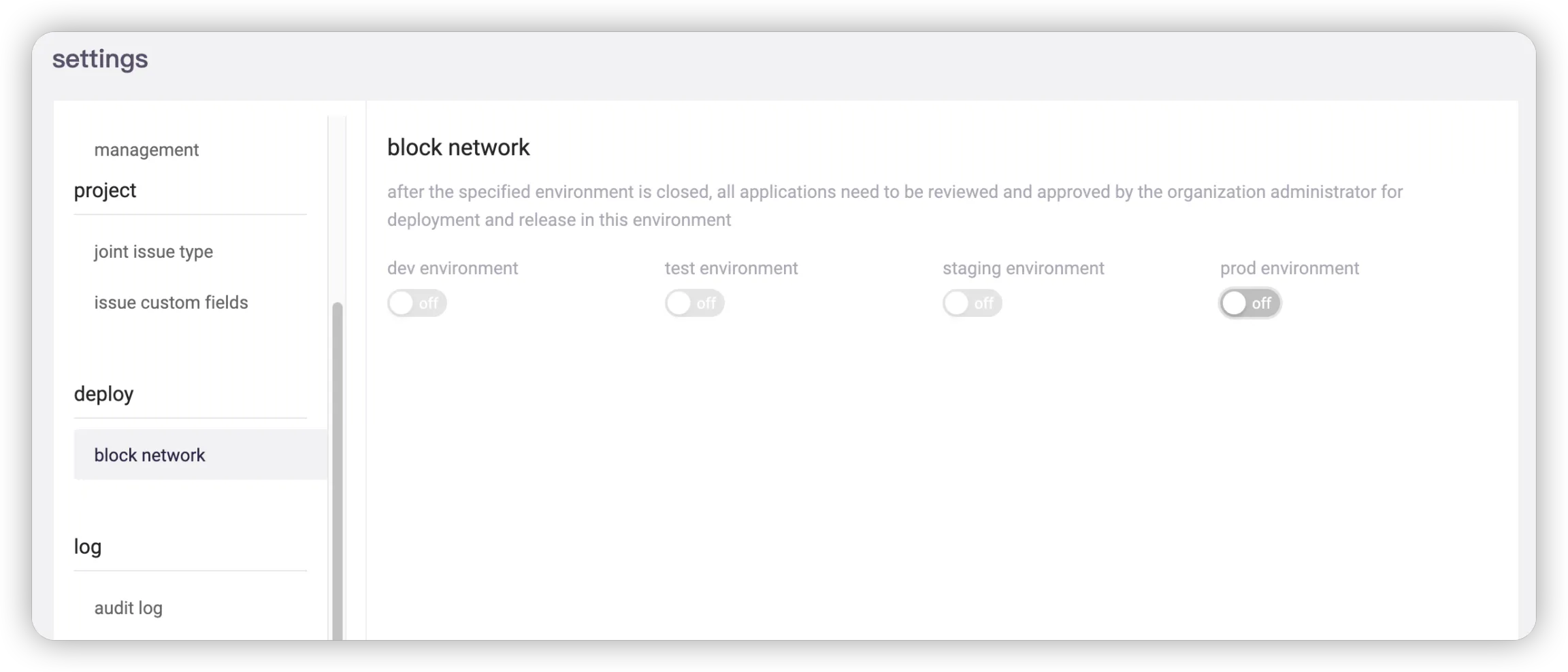Turn on the prod environment switch

point(1249,303)
